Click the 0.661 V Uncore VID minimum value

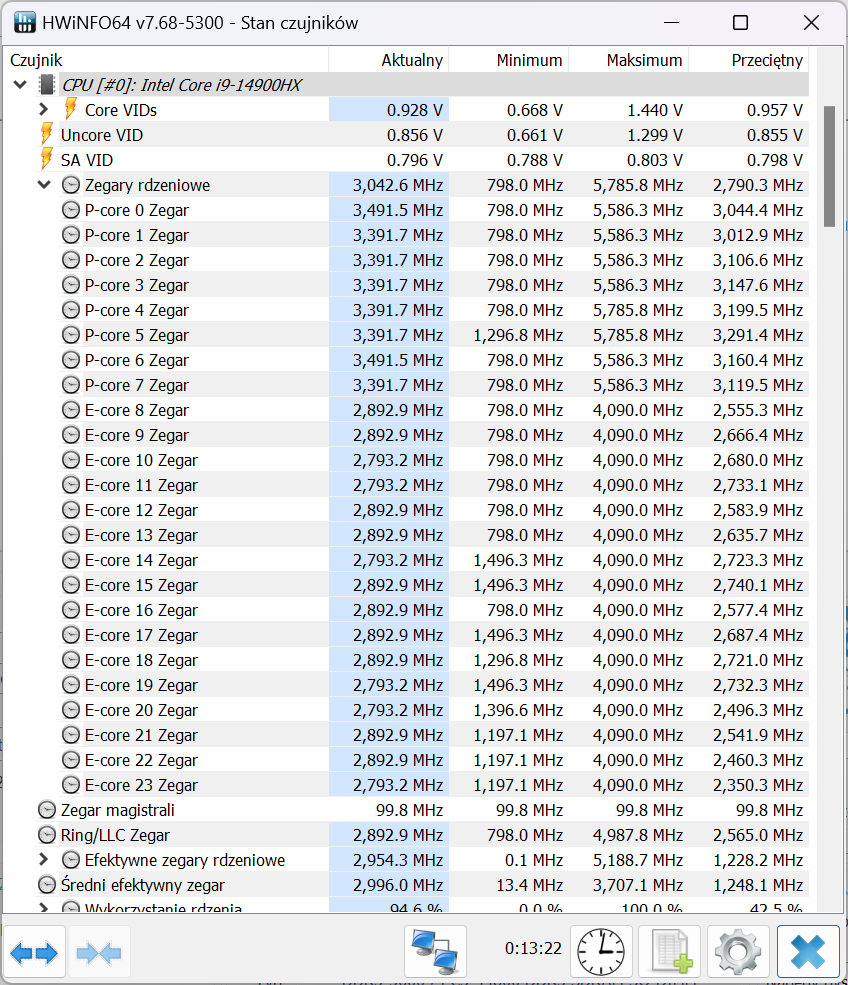535,135
